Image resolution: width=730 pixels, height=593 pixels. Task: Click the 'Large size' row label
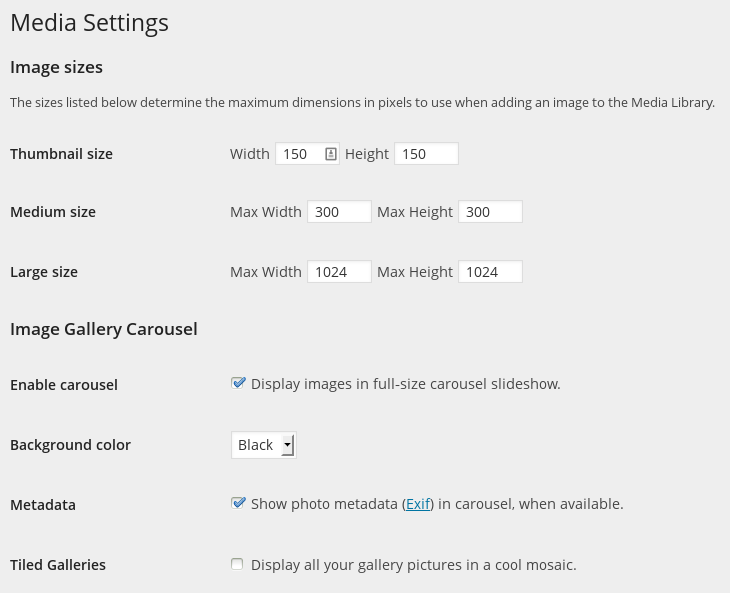coord(44,272)
